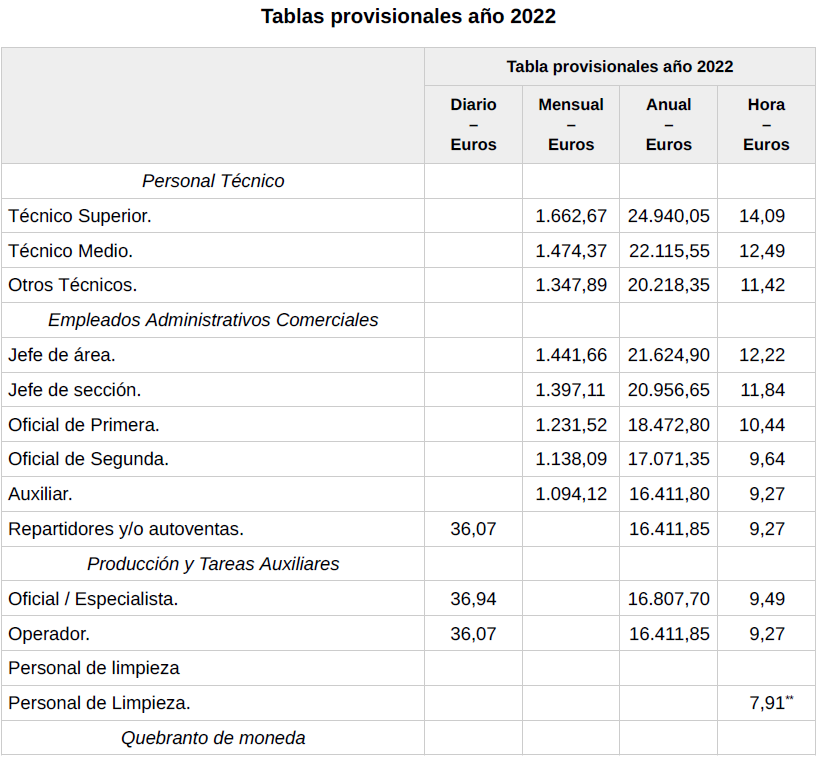Click the daily value in the Repartidores y/o autoventas row
Screen dimensions: 819x759
473,529
